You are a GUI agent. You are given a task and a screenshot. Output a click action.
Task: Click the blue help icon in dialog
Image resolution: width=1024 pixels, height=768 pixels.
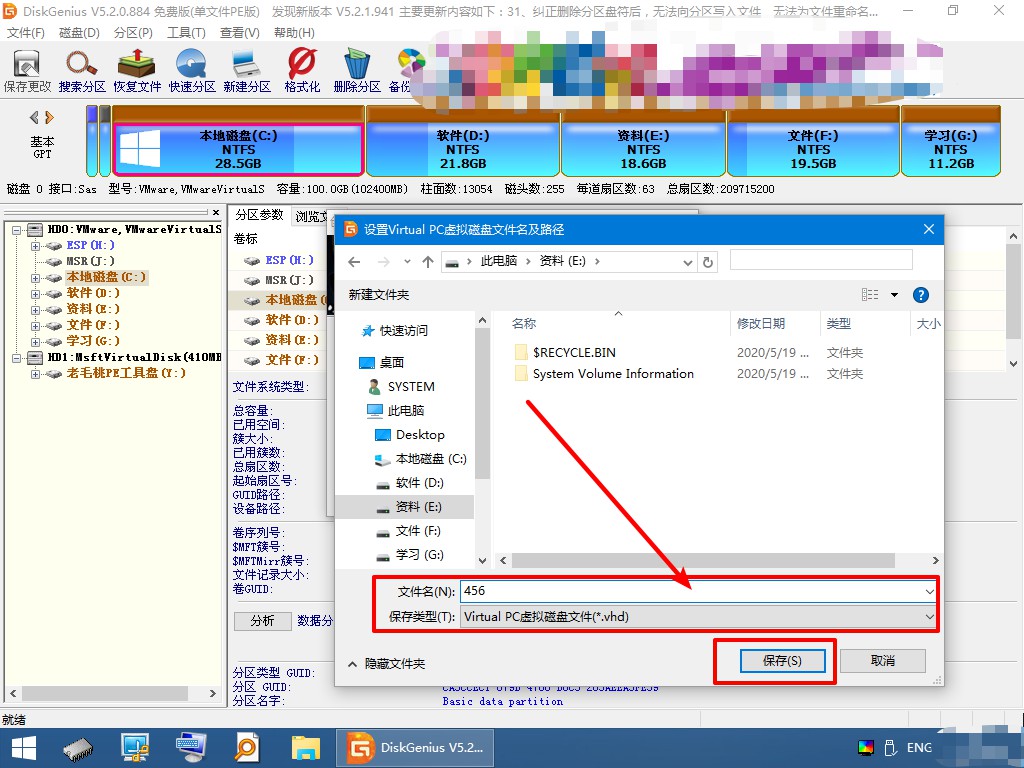click(921, 295)
